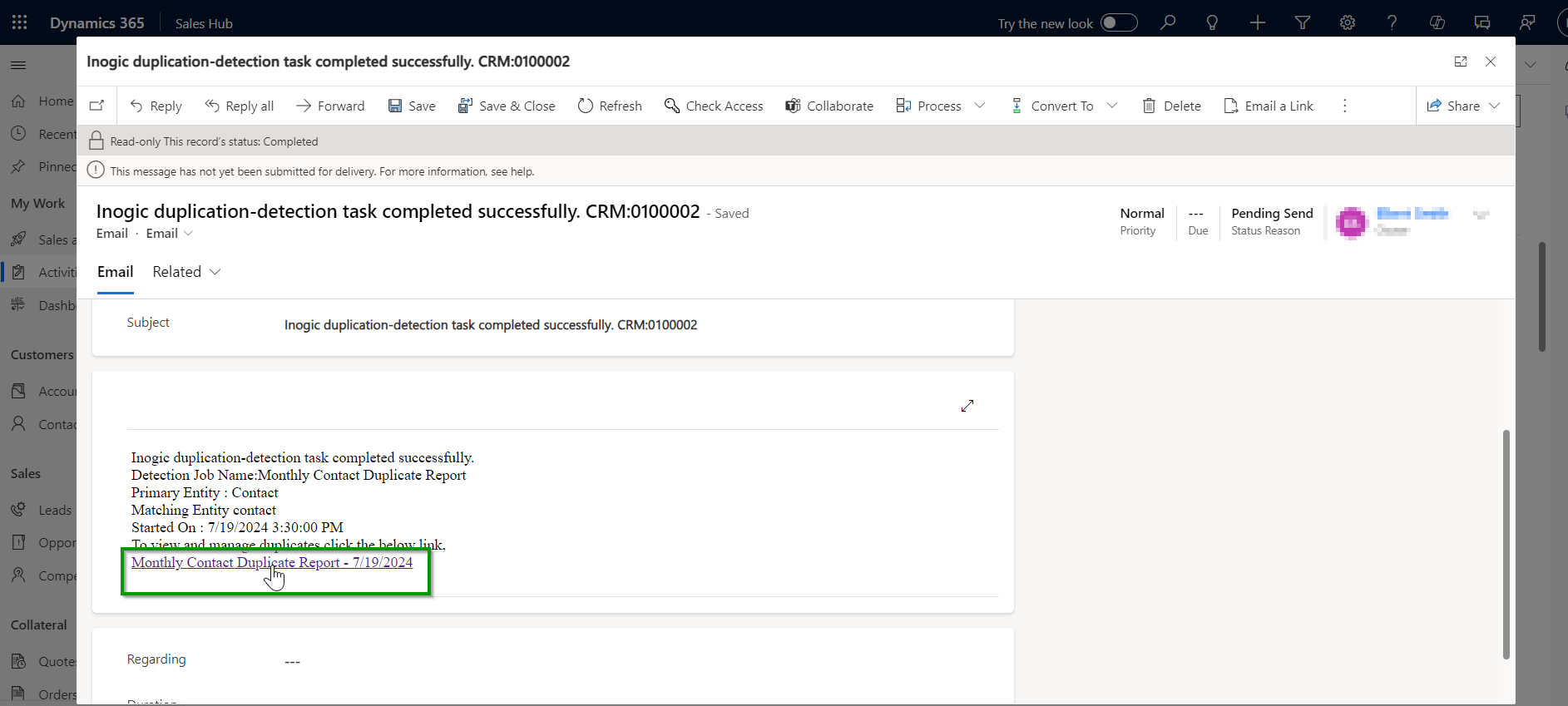This screenshot has width=1568, height=706.
Task: Click the Process command
Action: pyautogui.click(x=928, y=106)
